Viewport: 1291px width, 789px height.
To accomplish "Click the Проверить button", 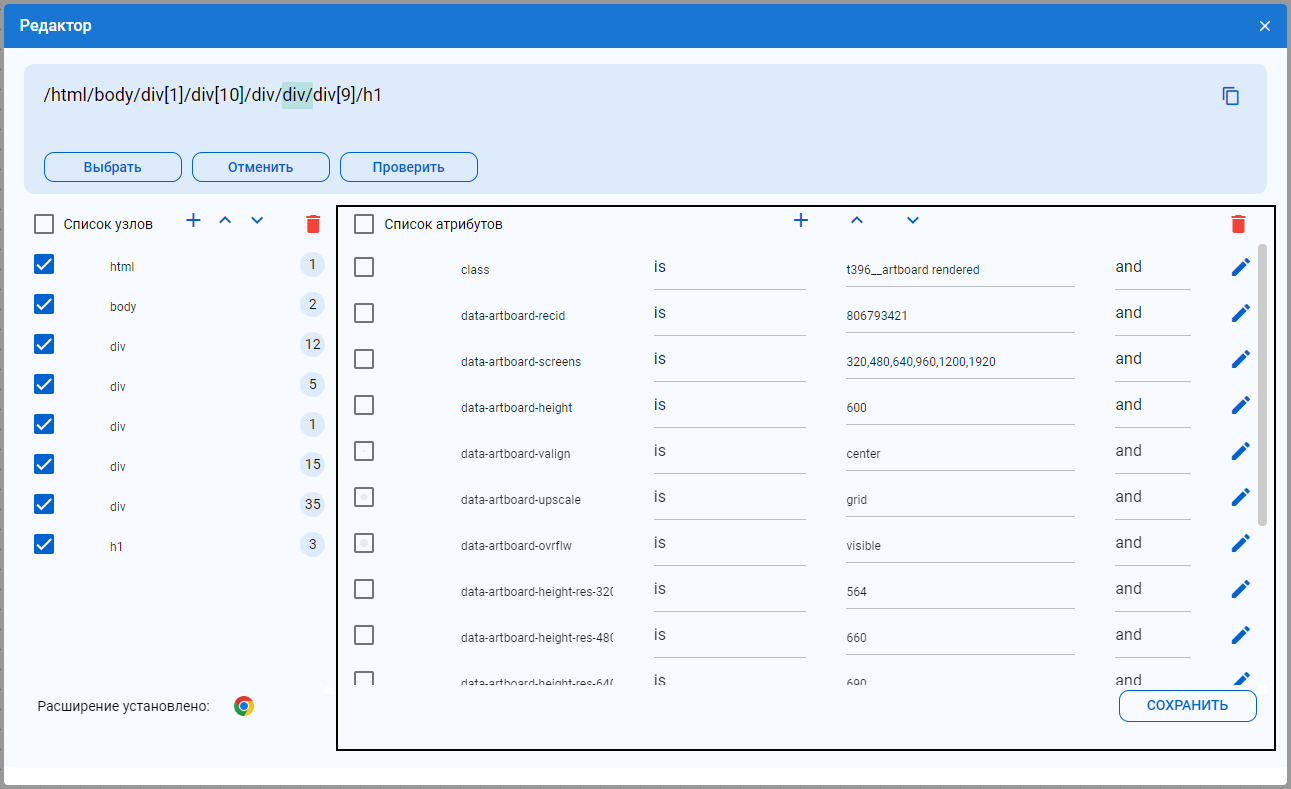I will pyautogui.click(x=409, y=167).
